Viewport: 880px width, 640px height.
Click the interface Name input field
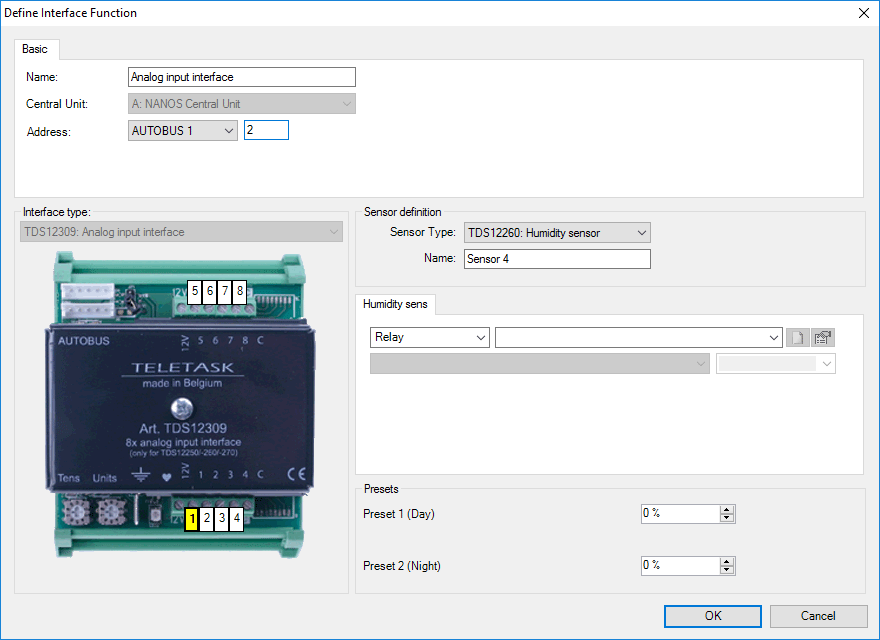coord(242,77)
